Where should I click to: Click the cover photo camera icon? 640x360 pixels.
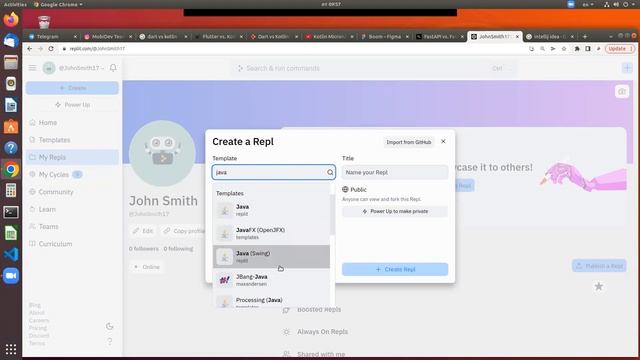coord(622,91)
